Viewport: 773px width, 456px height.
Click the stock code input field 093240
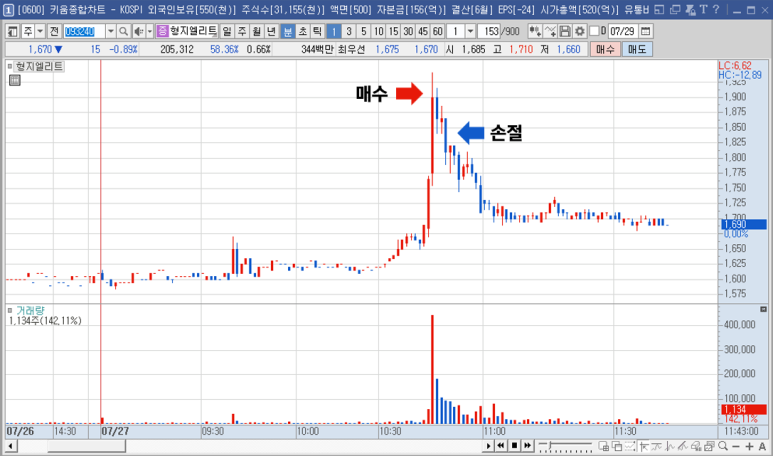[84, 32]
